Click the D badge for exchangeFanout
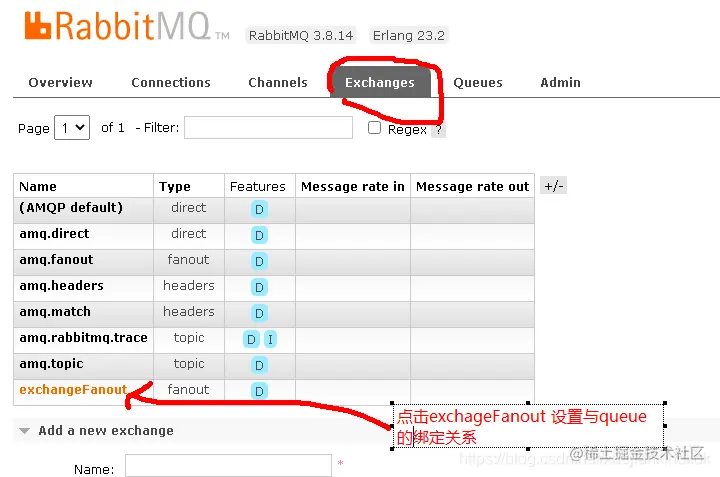Screen dimensions: 720x477 click(259, 391)
